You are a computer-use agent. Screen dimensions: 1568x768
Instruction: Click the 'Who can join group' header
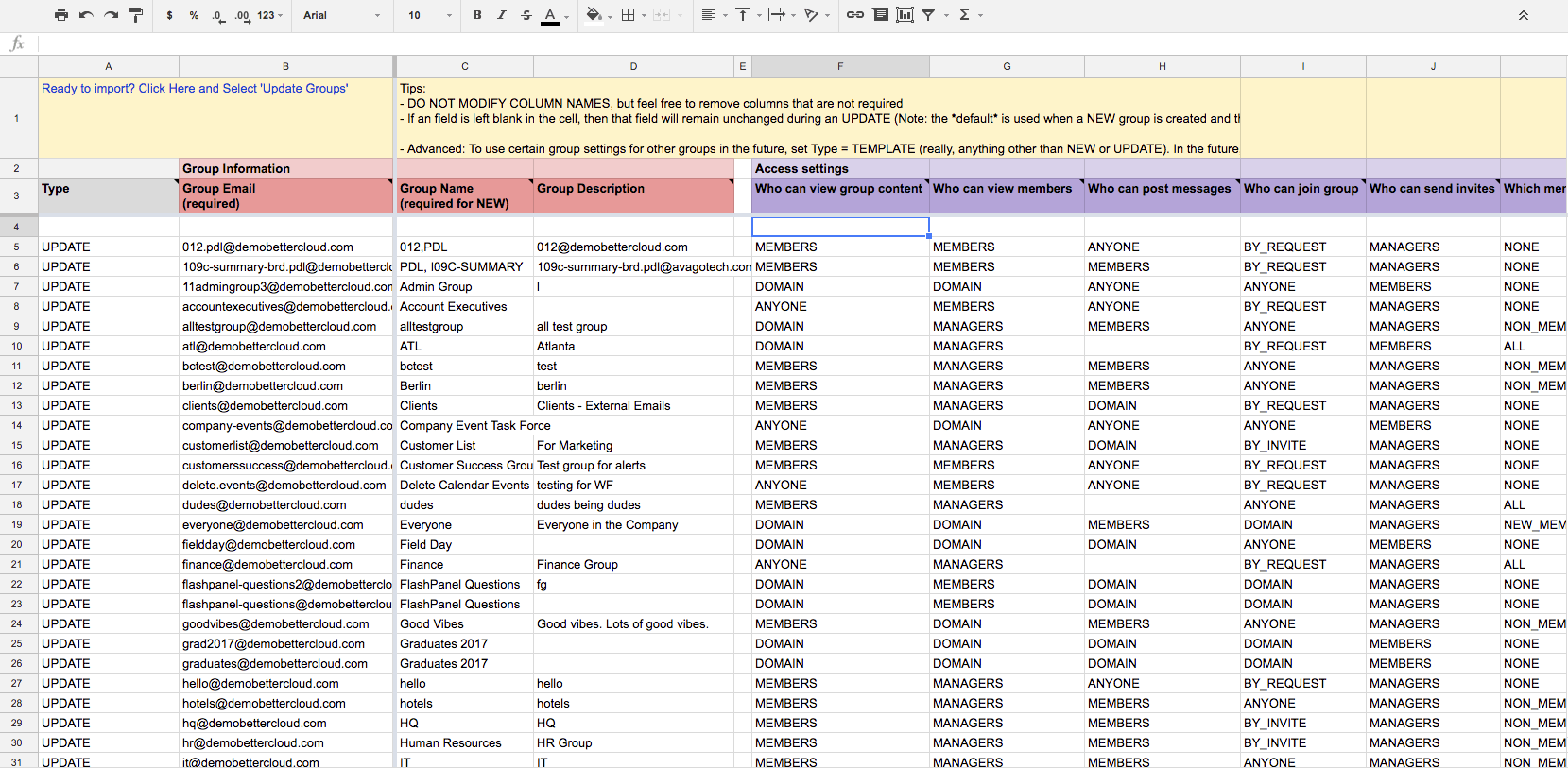tap(1303, 196)
